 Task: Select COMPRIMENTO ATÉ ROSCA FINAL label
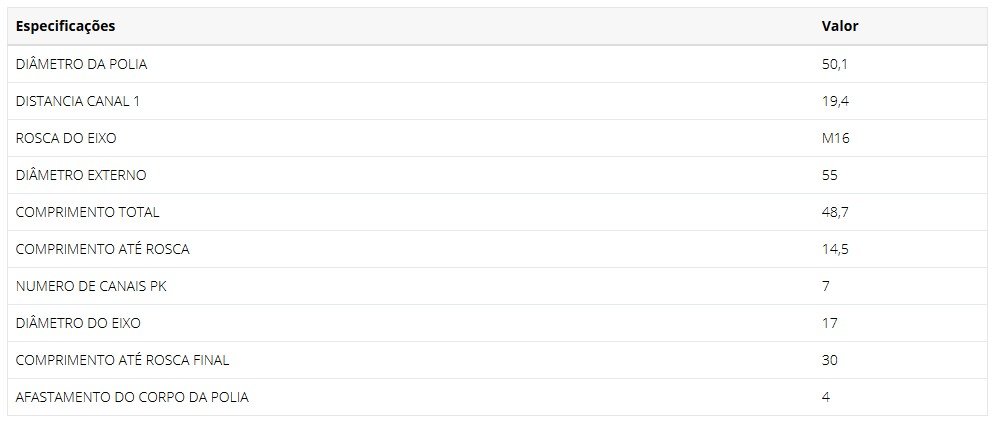(122, 360)
